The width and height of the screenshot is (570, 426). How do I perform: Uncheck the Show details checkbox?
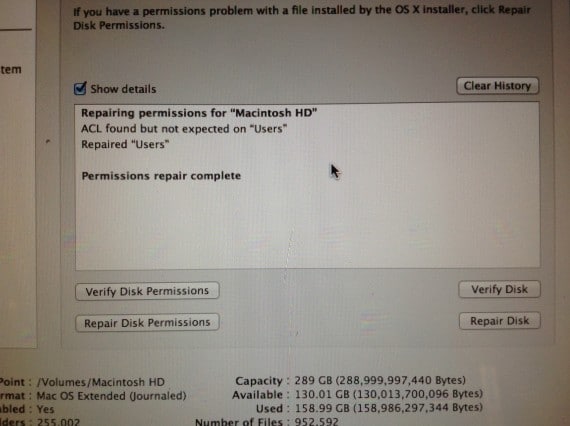(80, 88)
